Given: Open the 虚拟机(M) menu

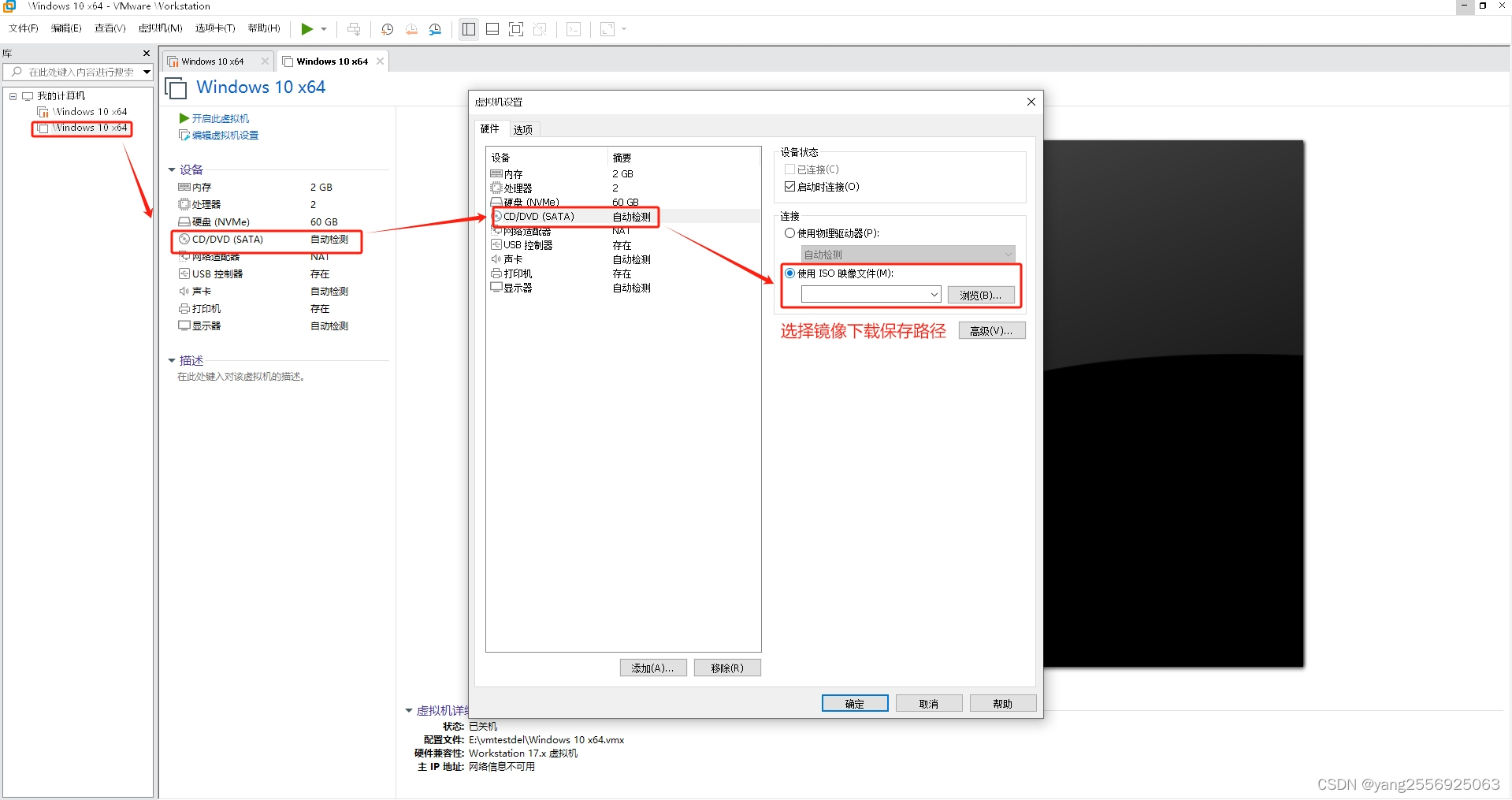Looking at the screenshot, I should pyautogui.click(x=161, y=28).
